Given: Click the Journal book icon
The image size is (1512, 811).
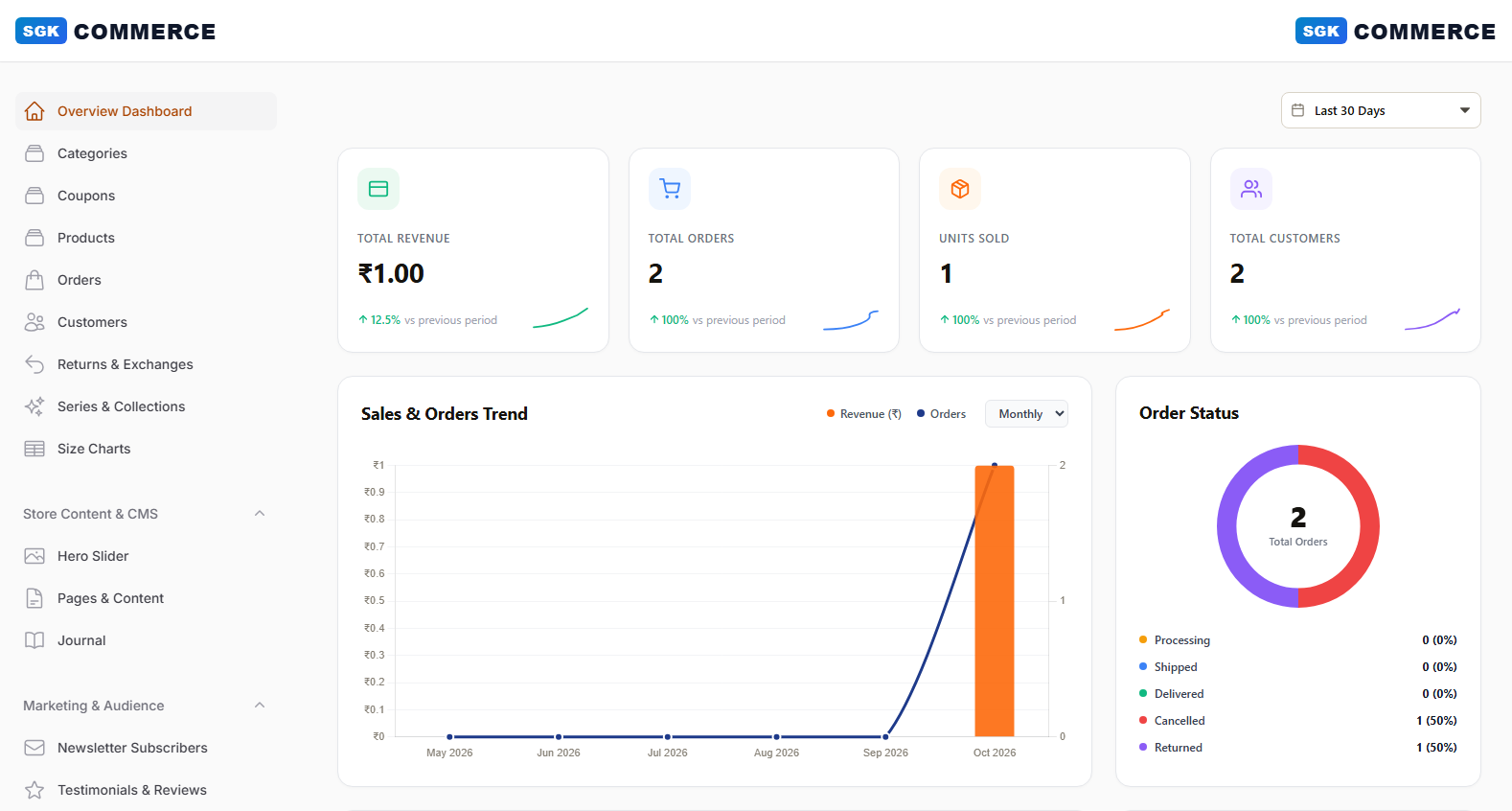Looking at the screenshot, I should [34, 640].
